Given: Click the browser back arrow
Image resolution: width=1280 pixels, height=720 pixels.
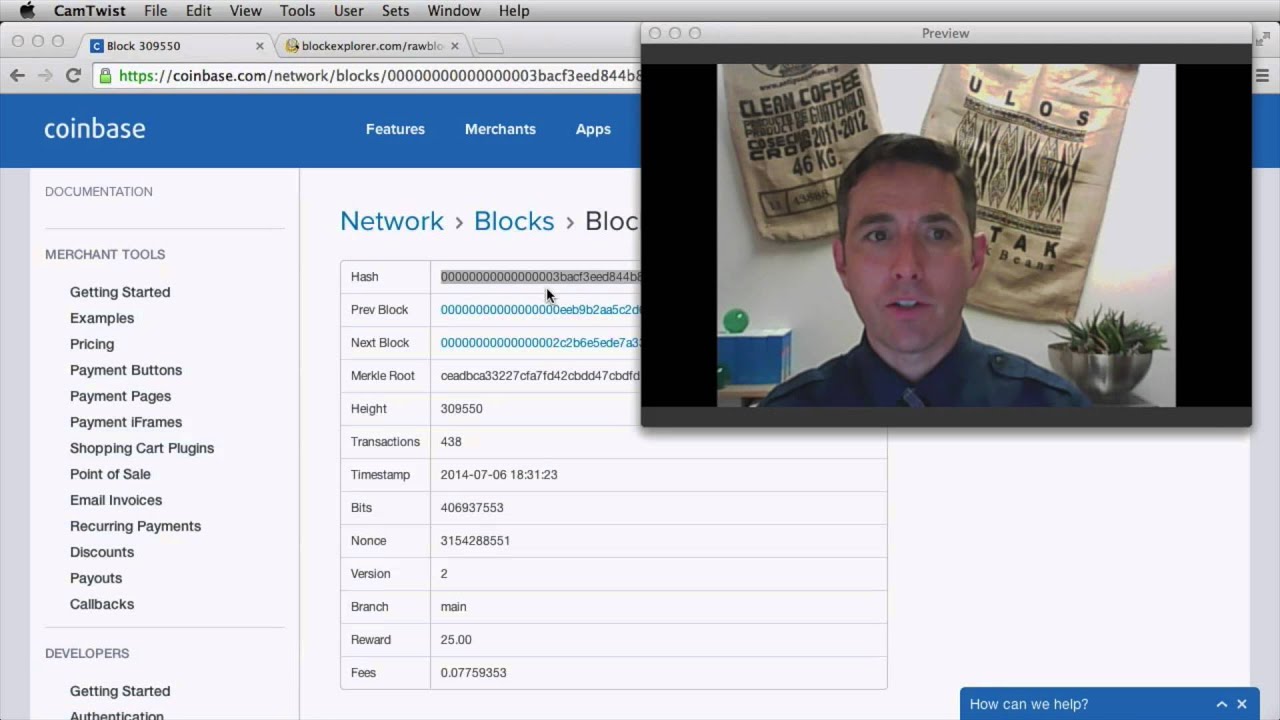Looking at the screenshot, I should [x=17, y=75].
